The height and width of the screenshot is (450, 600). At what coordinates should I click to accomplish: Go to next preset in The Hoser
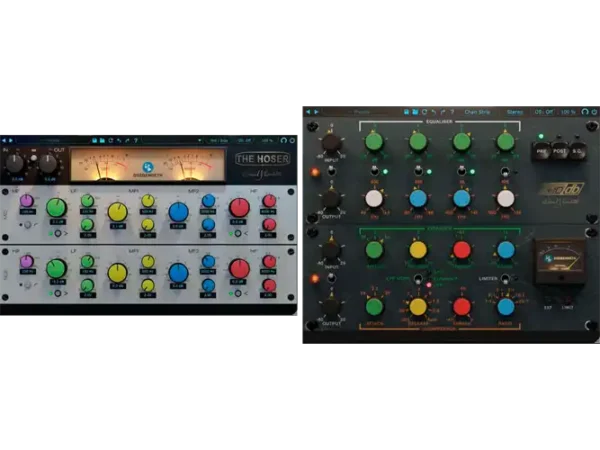click(x=11, y=140)
